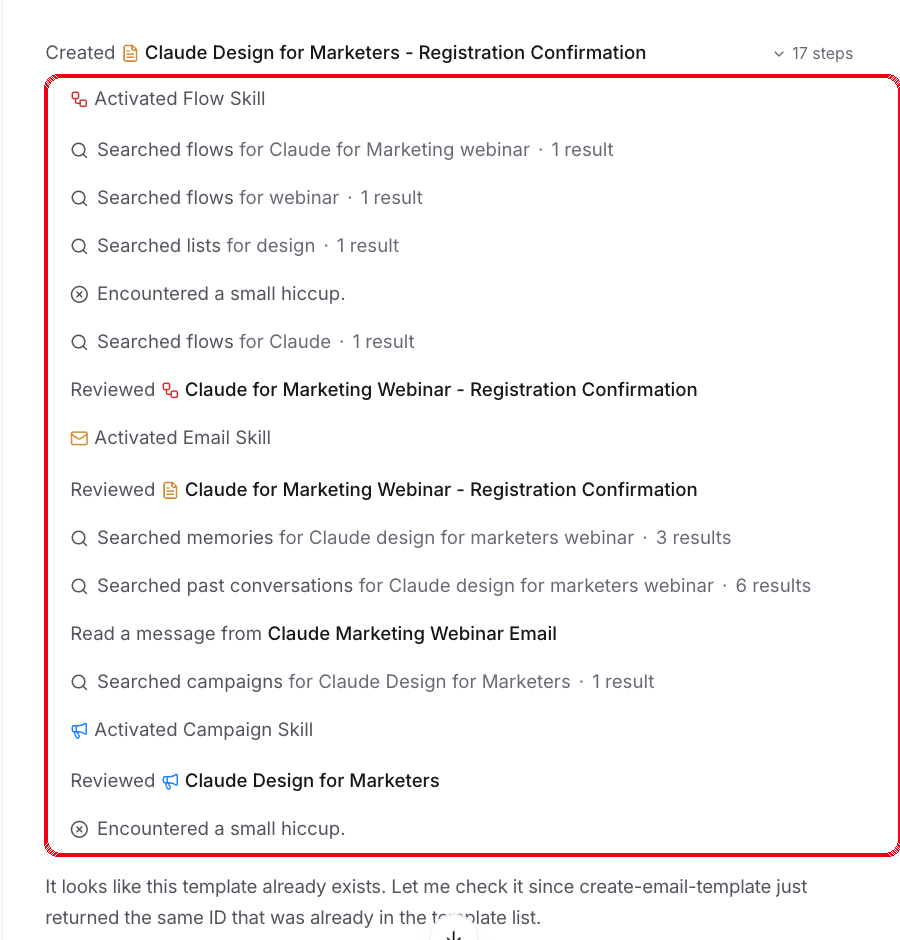Select 'Searched past conversations' step with 6 results

pyautogui.click(x=441, y=586)
